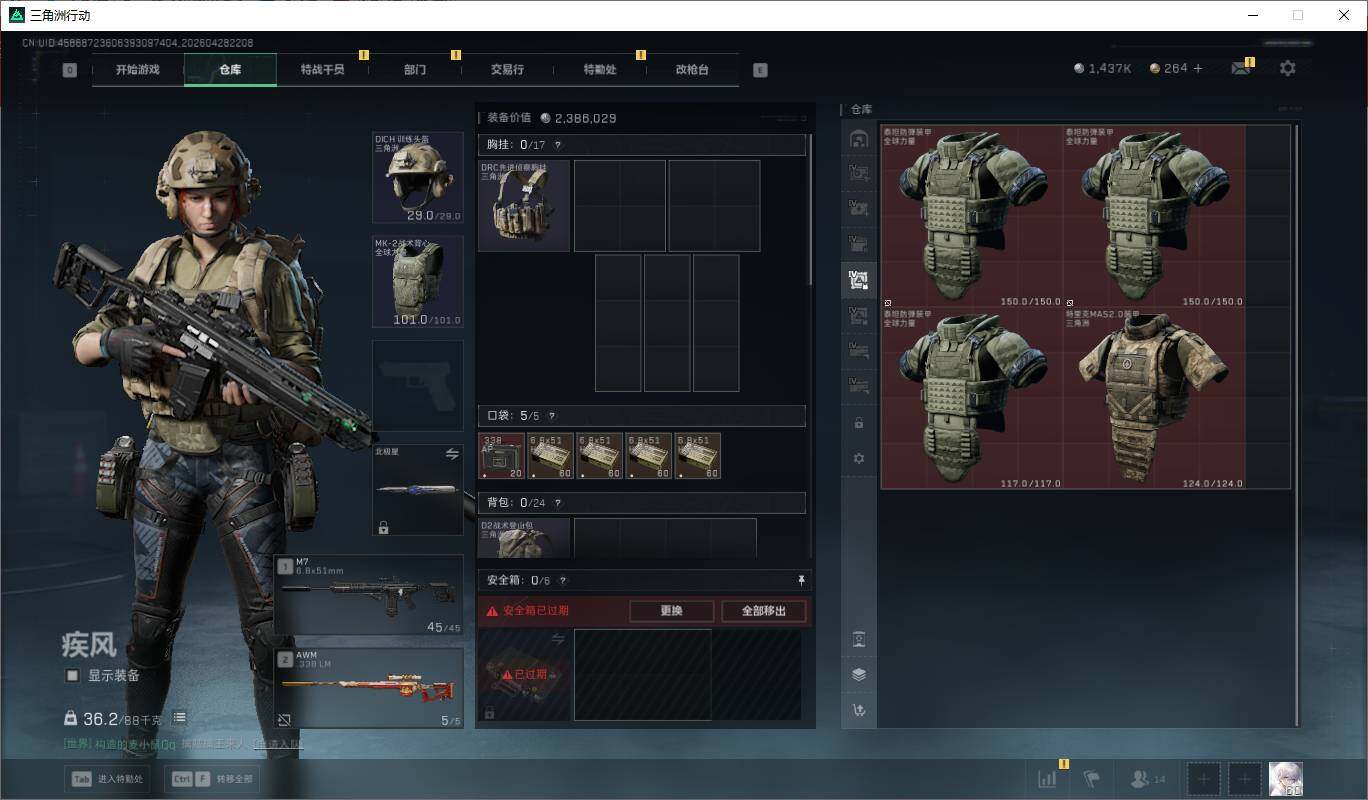Open the player avatar in the bottom bar
Image resolution: width=1368 pixels, height=800 pixels.
coord(1285,778)
